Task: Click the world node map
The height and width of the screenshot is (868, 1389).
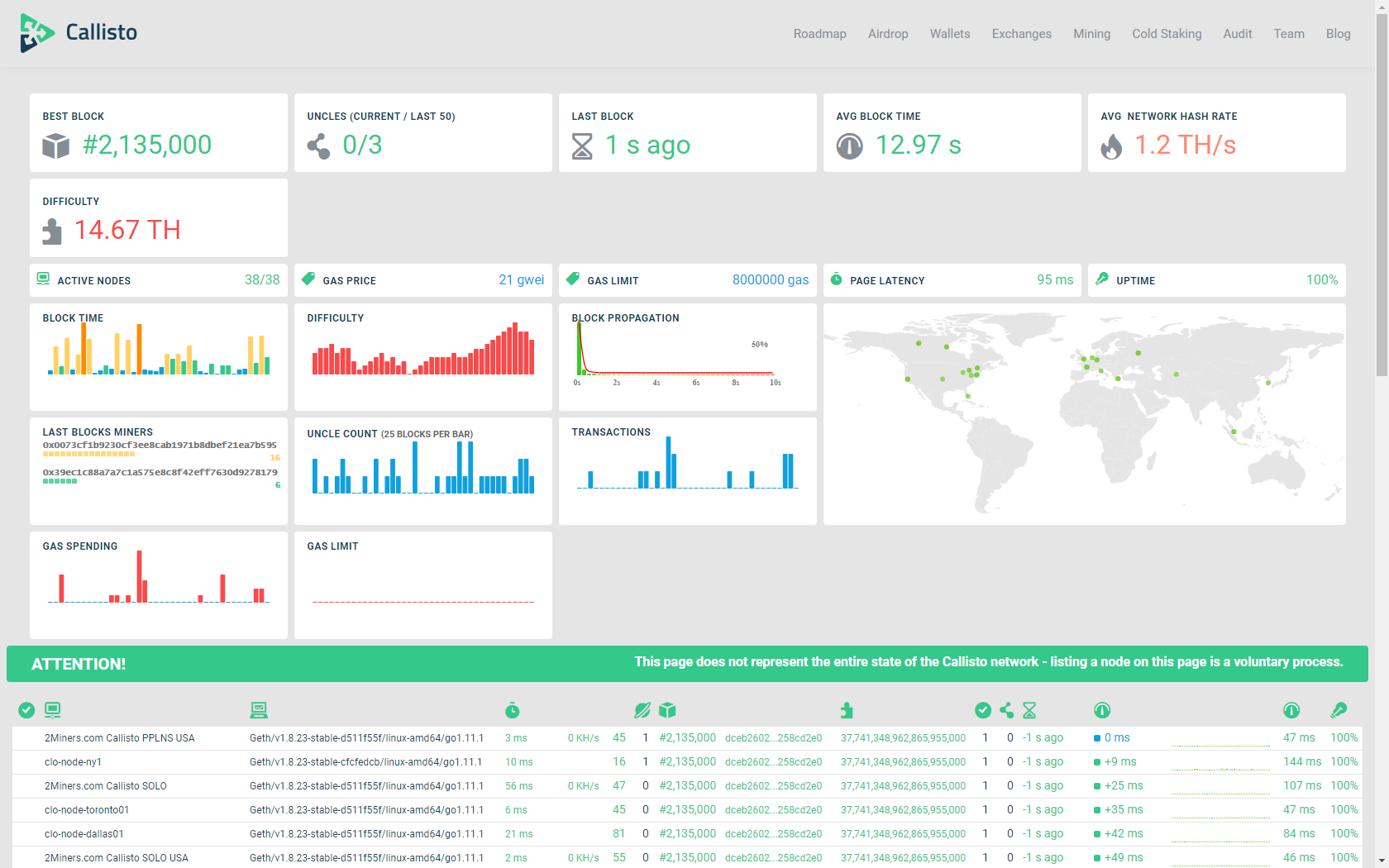Action: [1084, 414]
